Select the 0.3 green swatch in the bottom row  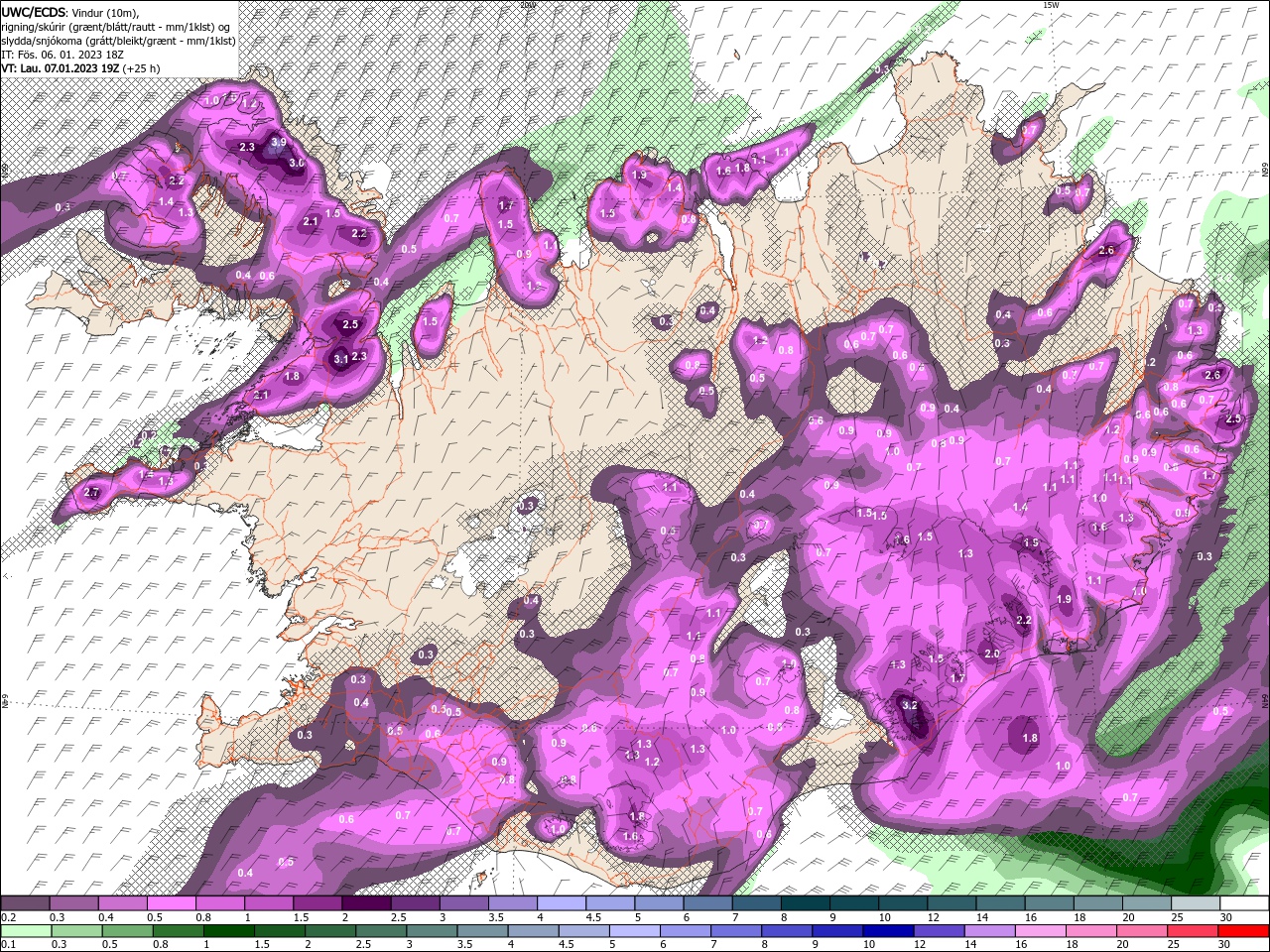pos(76,930)
